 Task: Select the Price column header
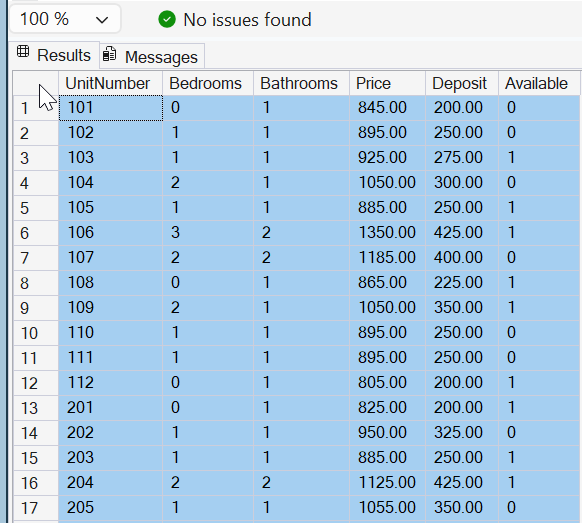click(387, 83)
